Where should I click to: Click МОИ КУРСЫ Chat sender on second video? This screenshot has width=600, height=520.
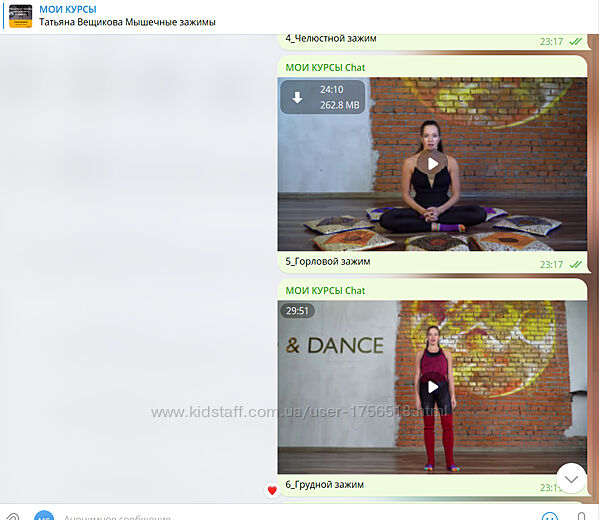pos(325,290)
